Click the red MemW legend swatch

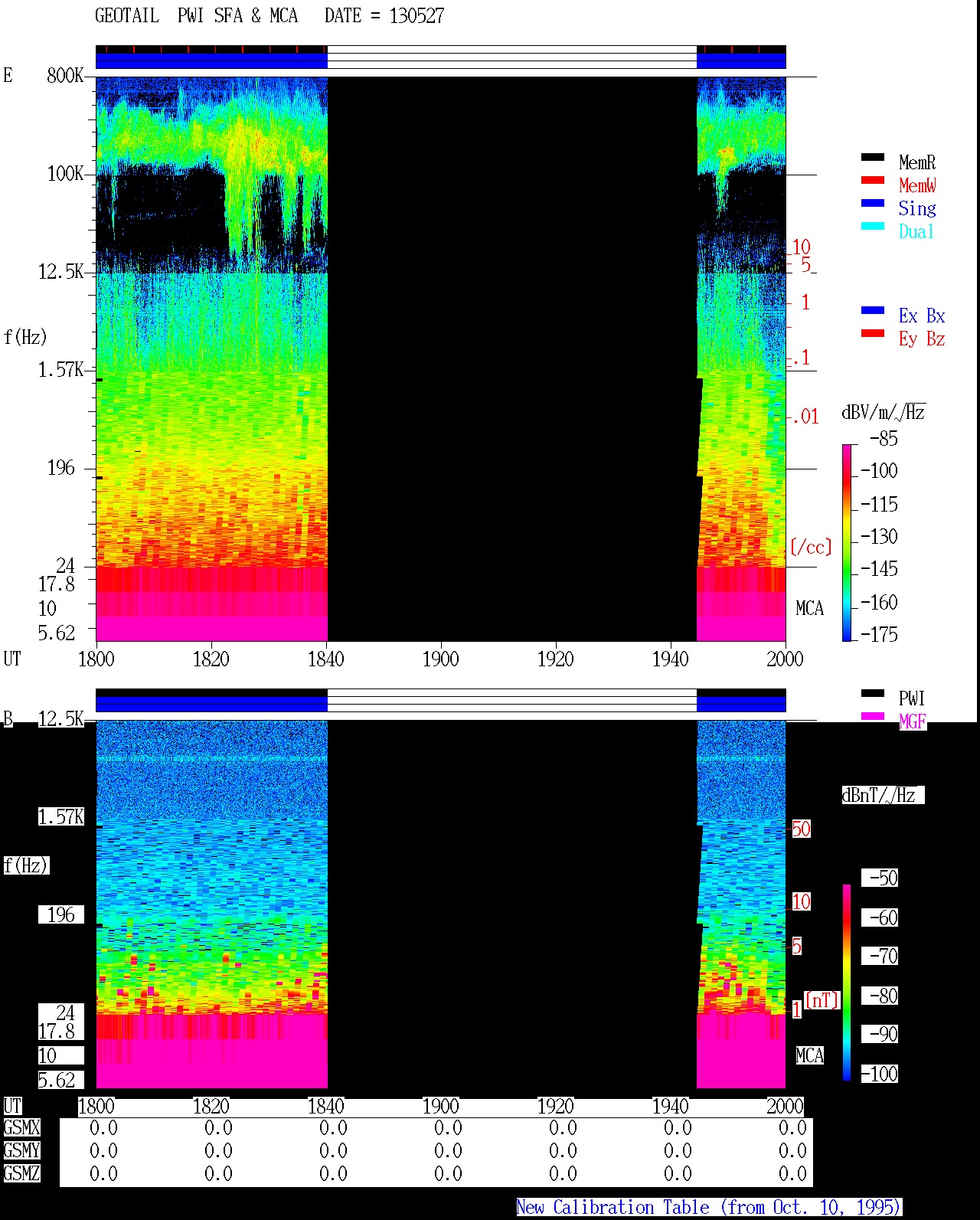point(873,180)
